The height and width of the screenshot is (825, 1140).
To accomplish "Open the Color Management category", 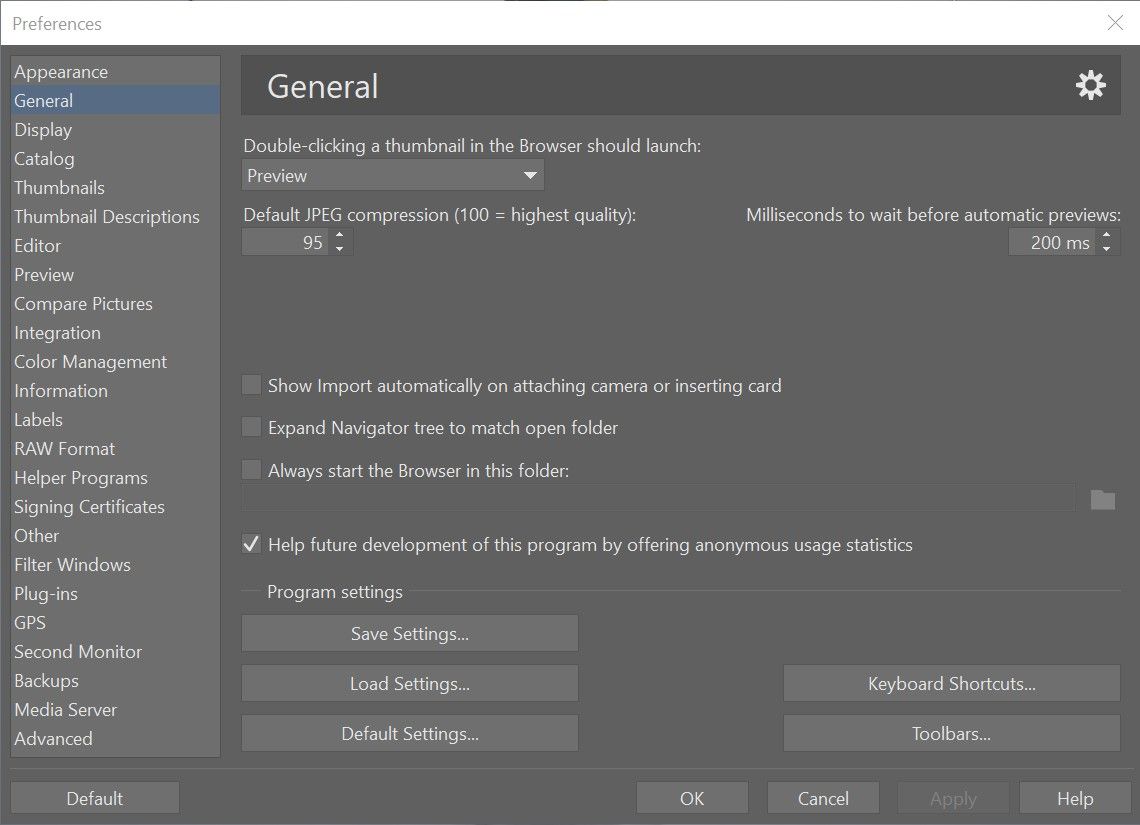I will [90, 362].
